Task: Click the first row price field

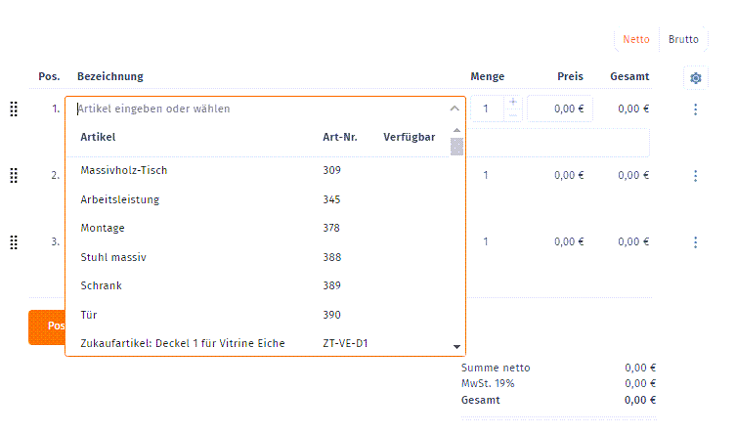Action: 560,109
